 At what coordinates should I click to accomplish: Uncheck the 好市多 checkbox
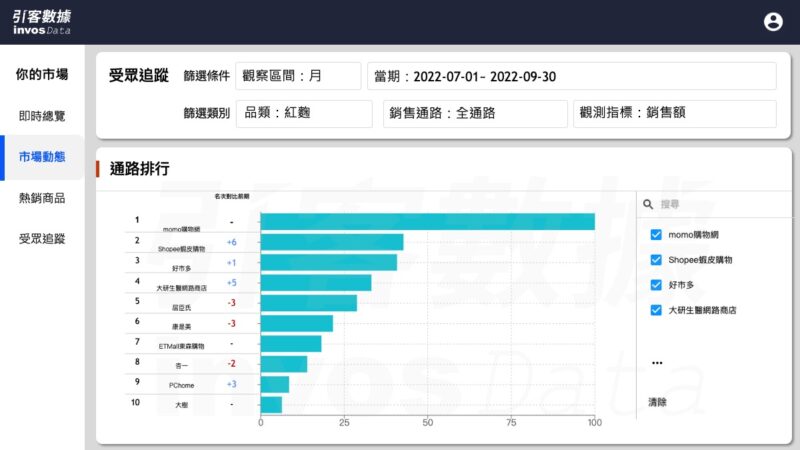pos(656,285)
